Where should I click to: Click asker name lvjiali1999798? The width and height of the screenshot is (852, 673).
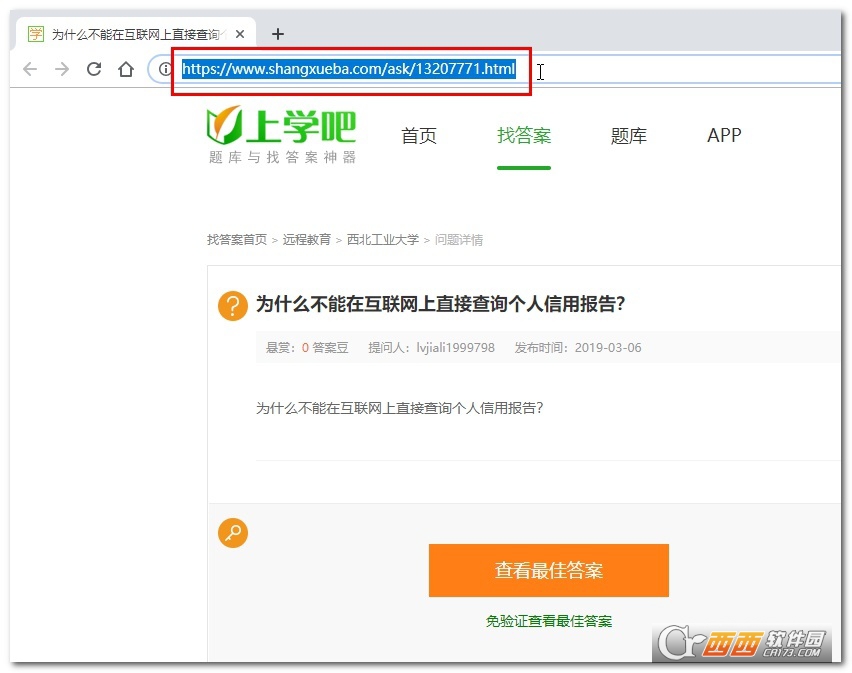455,348
